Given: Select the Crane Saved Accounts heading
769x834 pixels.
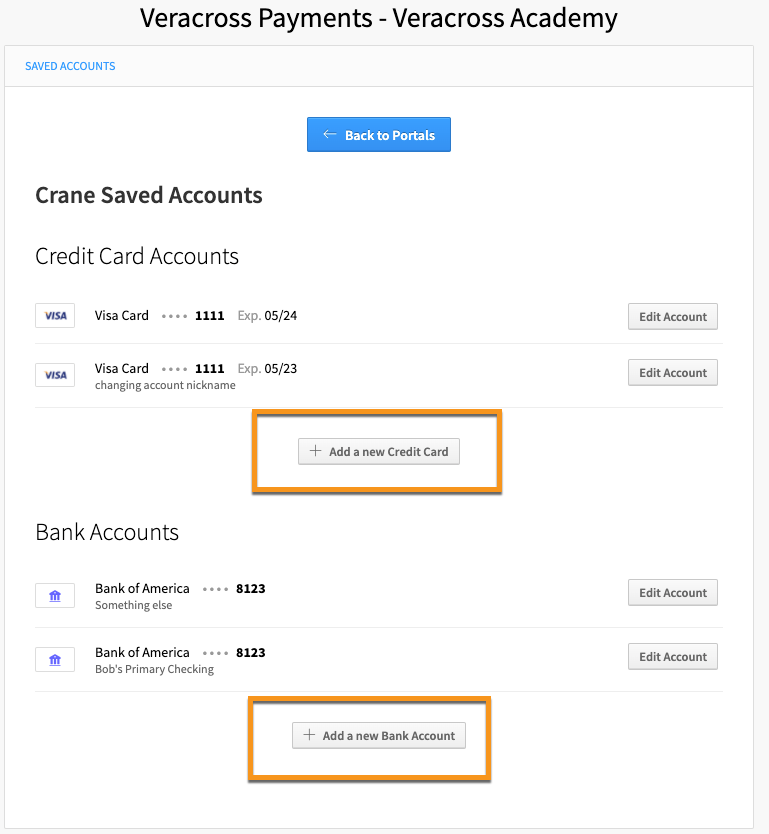Looking at the screenshot, I should click(x=148, y=195).
